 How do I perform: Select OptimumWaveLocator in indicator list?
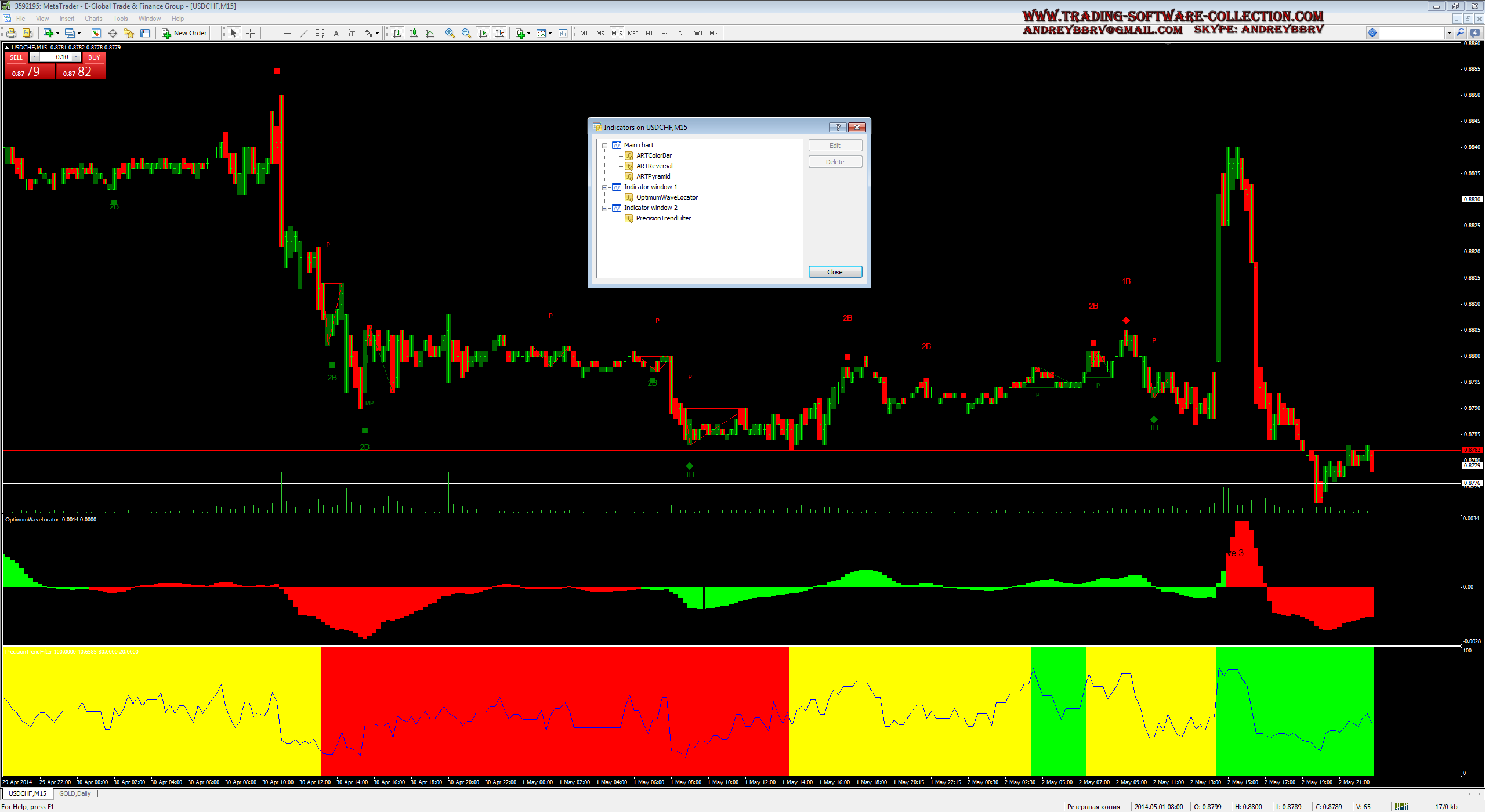point(667,197)
